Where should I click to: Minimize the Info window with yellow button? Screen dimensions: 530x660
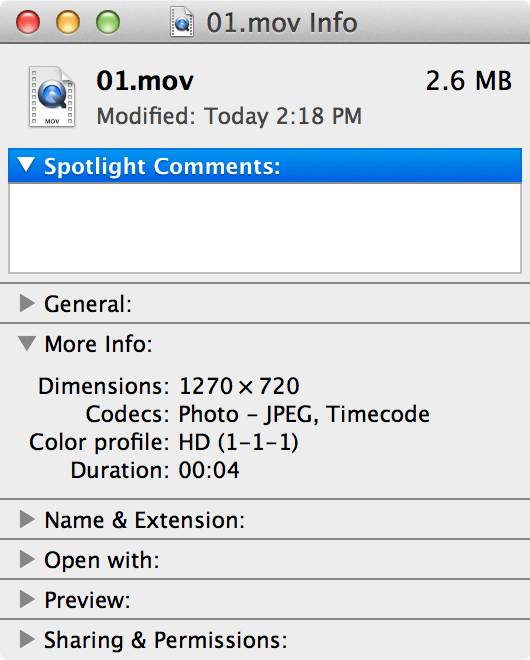(68, 22)
